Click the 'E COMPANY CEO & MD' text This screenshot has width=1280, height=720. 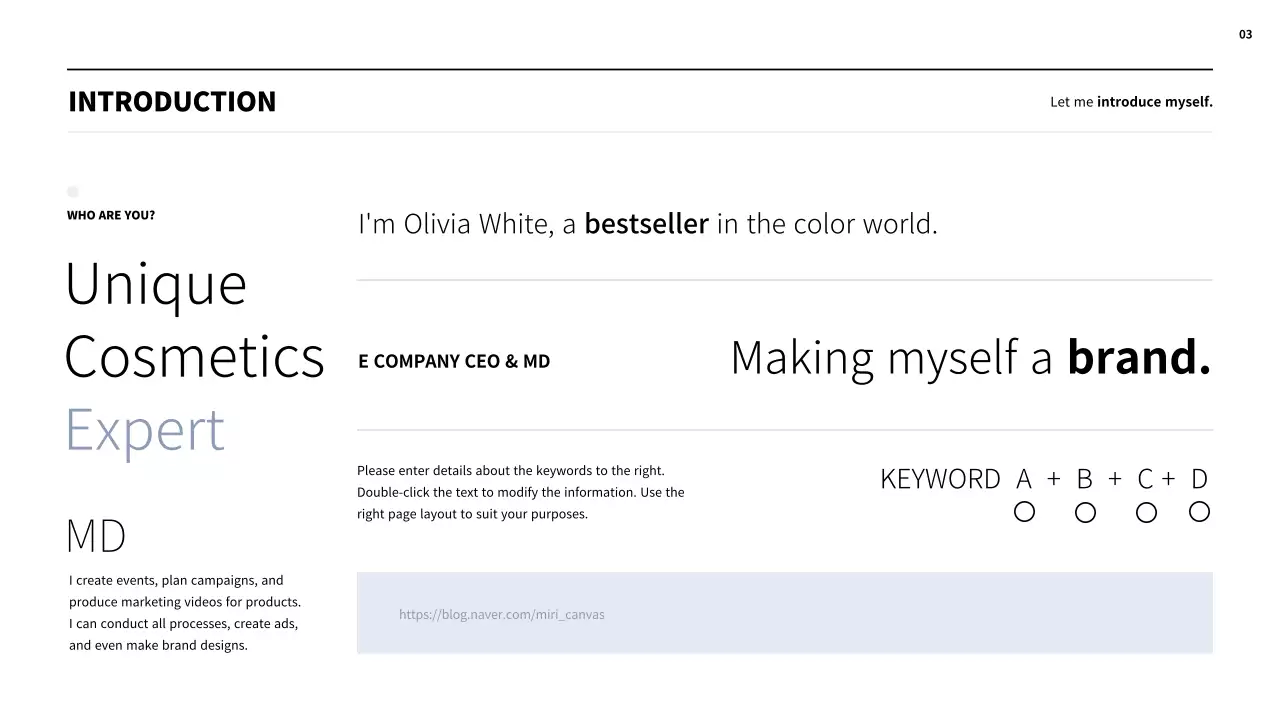coord(454,361)
